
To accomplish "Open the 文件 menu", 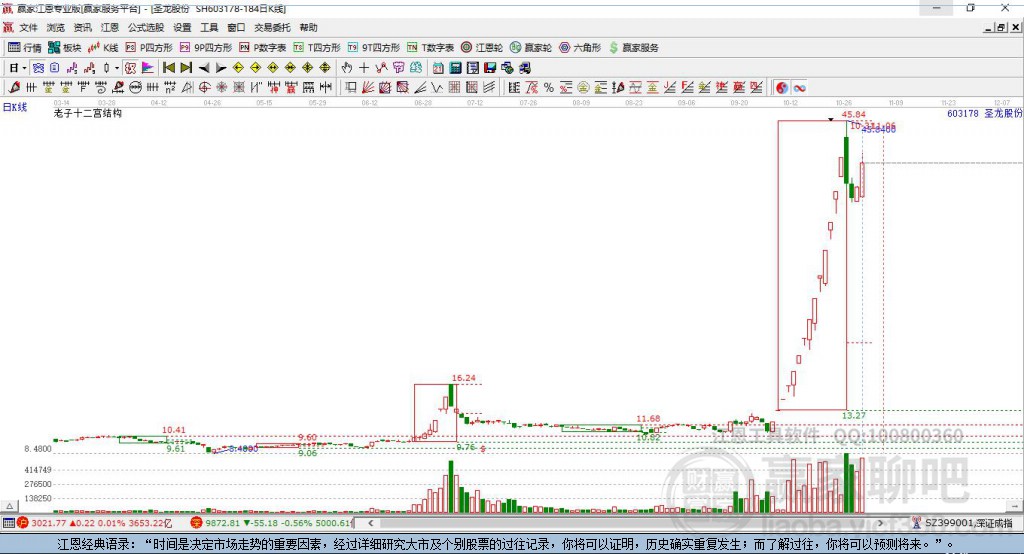I will [28, 27].
